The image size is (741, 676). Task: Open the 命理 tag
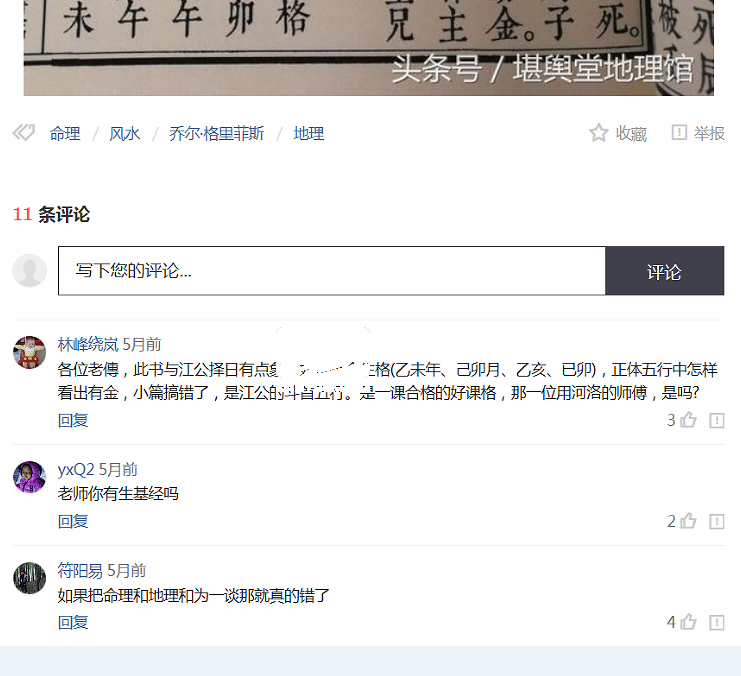[65, 134]
